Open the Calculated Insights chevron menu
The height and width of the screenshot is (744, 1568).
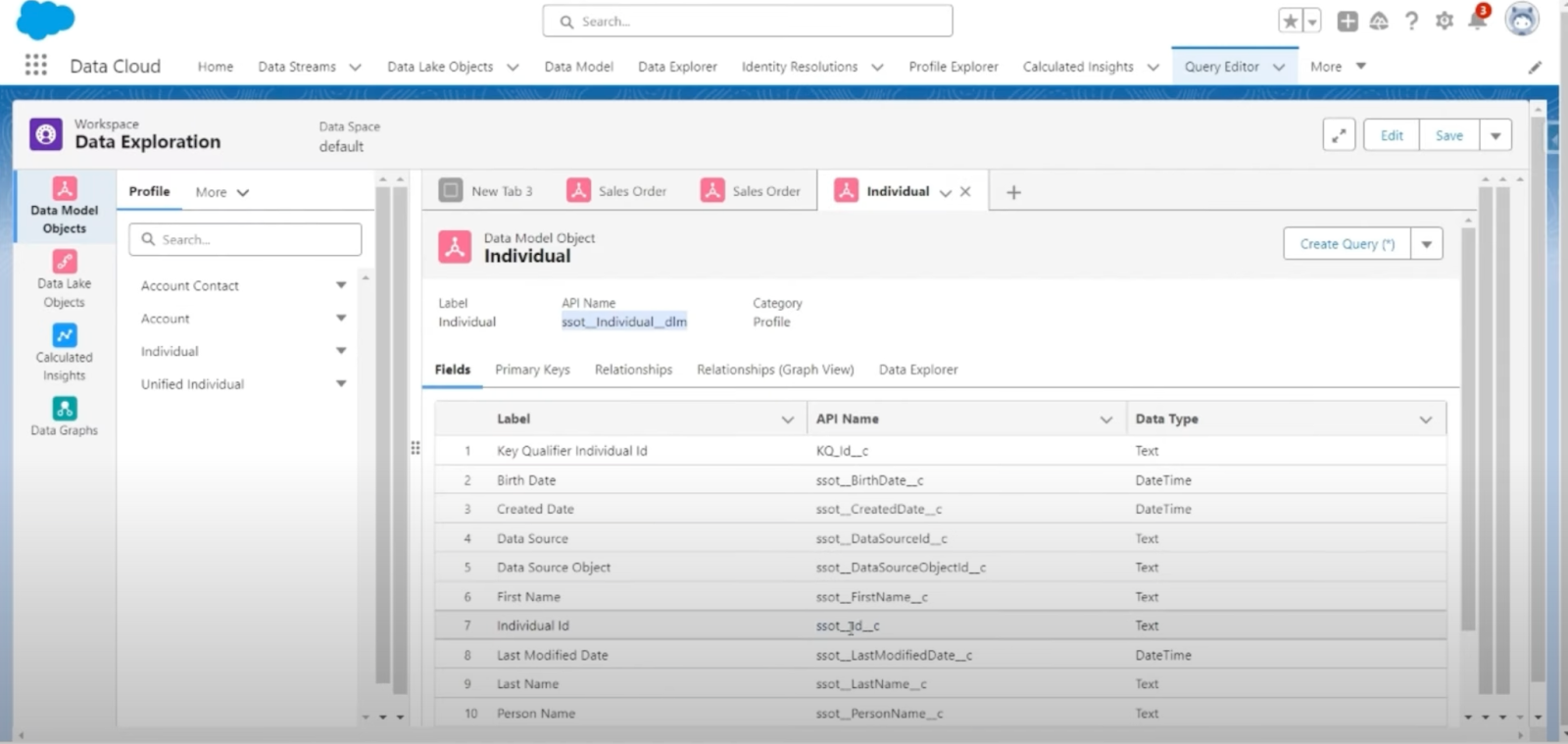click(x=1153, y=67)
